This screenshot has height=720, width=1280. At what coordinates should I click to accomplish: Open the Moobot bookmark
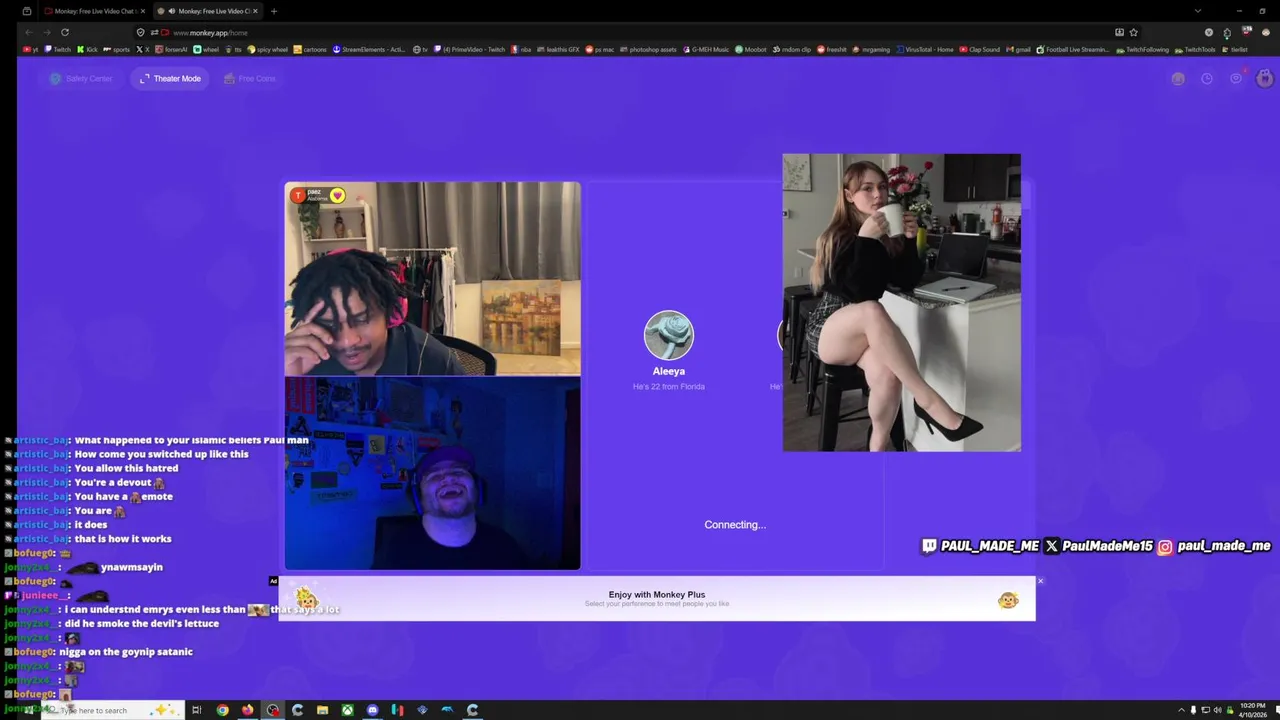pos(751,49)
